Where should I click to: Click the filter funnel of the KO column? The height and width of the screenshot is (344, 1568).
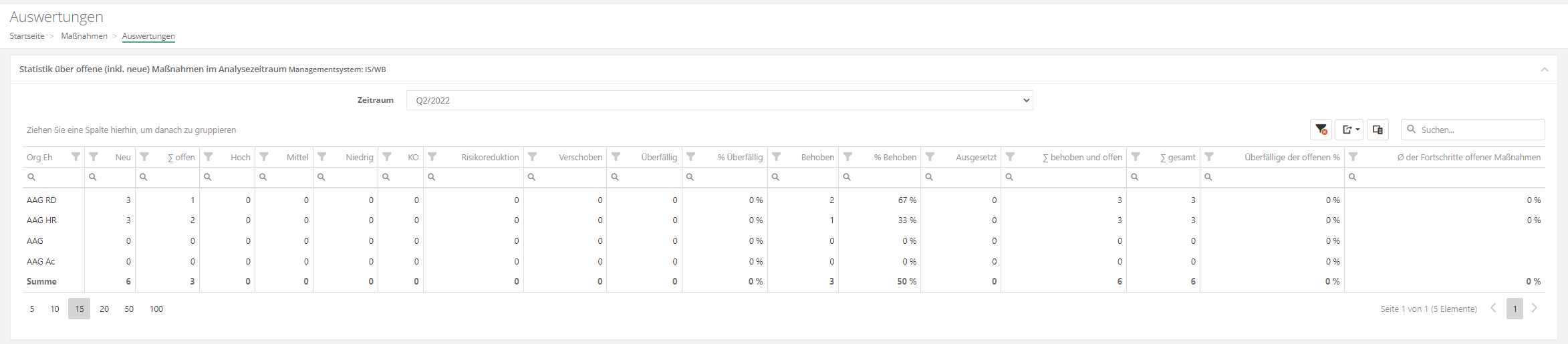[387, 157]
